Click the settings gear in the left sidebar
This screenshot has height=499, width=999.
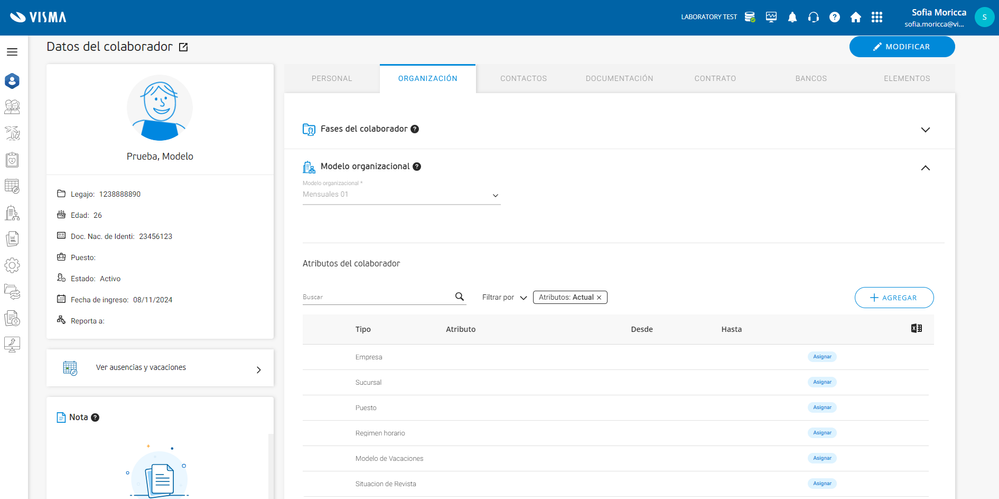12,265
